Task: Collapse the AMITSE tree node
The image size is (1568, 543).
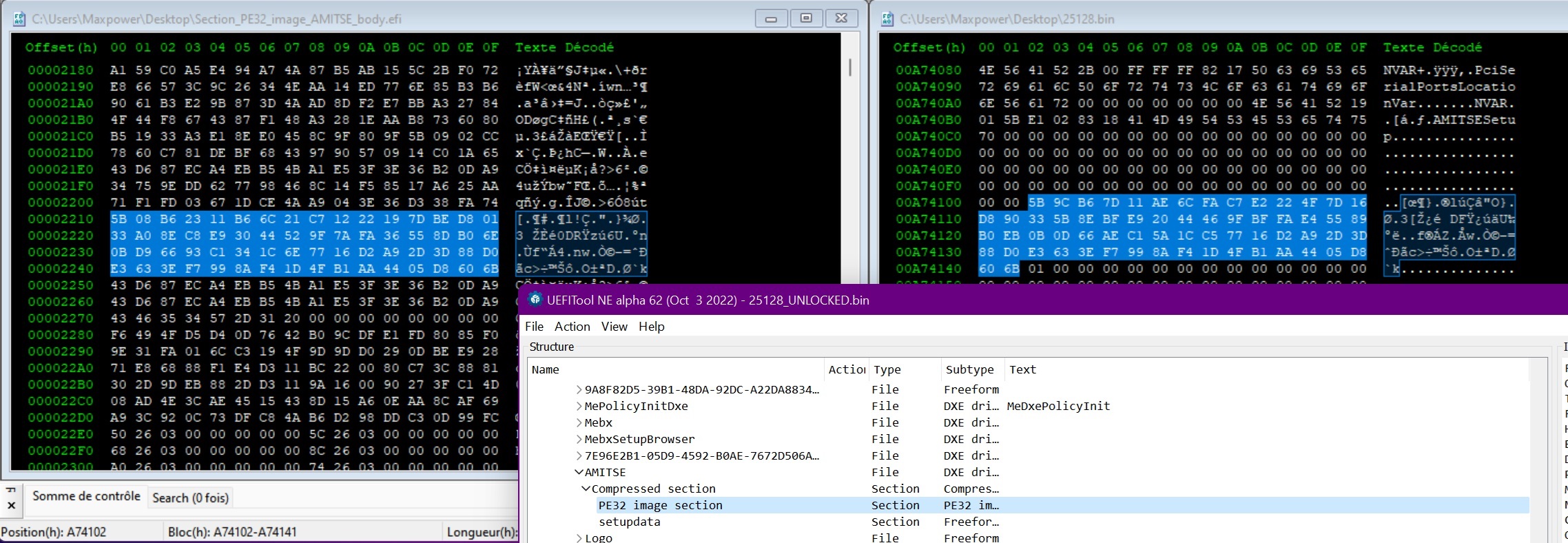Action: (579, 472)
